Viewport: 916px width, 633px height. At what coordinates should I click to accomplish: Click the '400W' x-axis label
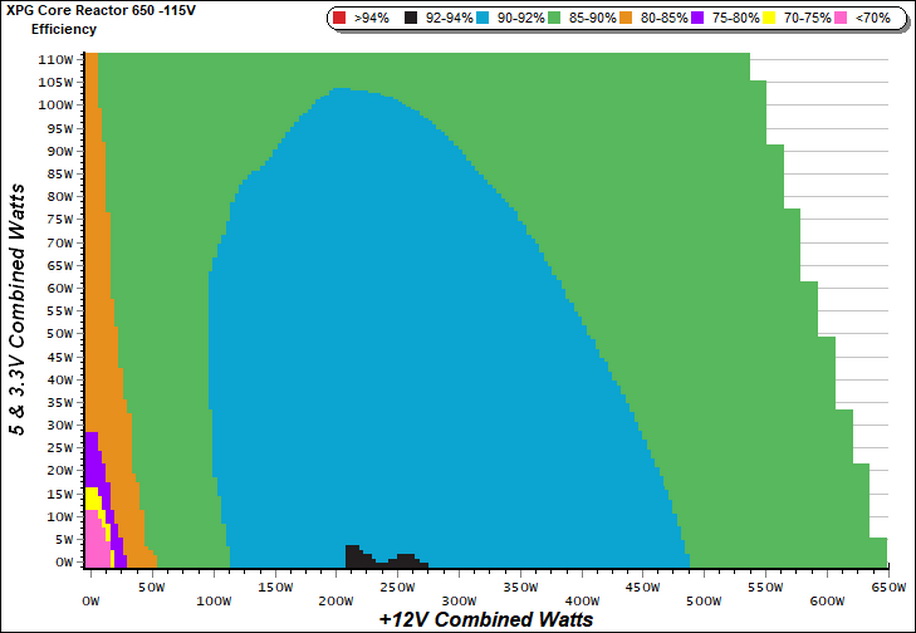582,601
